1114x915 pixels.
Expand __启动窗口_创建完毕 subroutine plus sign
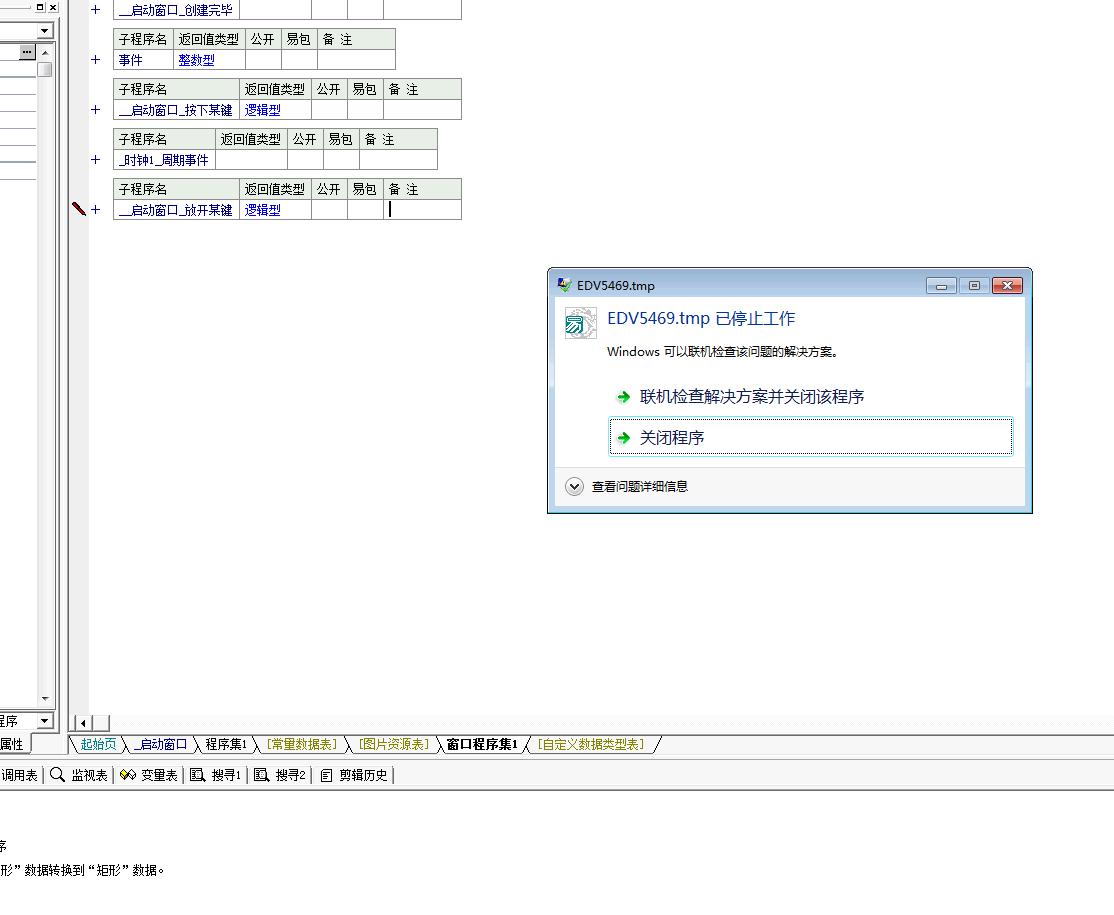click(x=95, y=10)
